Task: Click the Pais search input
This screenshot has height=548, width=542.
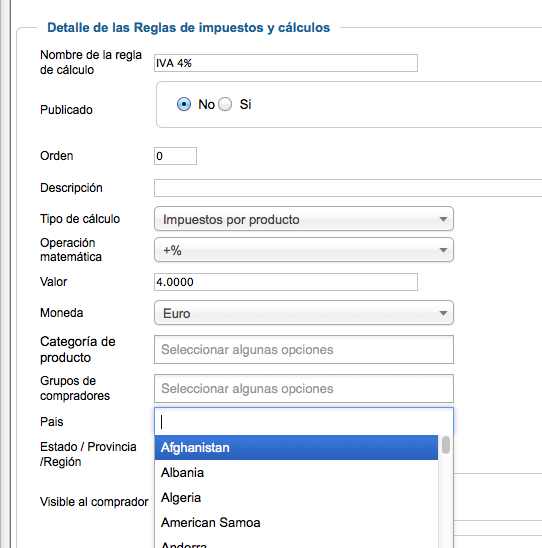Action: 304,421
